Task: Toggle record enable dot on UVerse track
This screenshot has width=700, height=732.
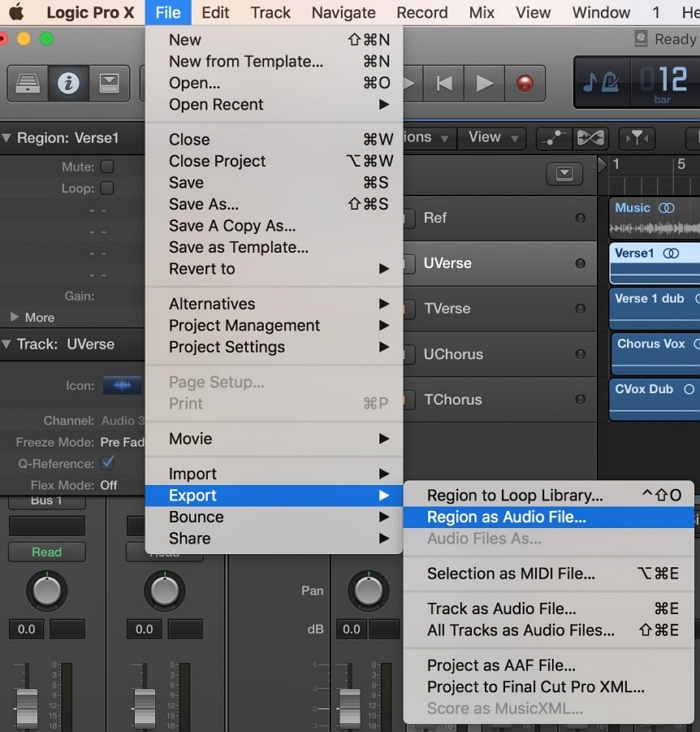Action: (x=580, y=263)
